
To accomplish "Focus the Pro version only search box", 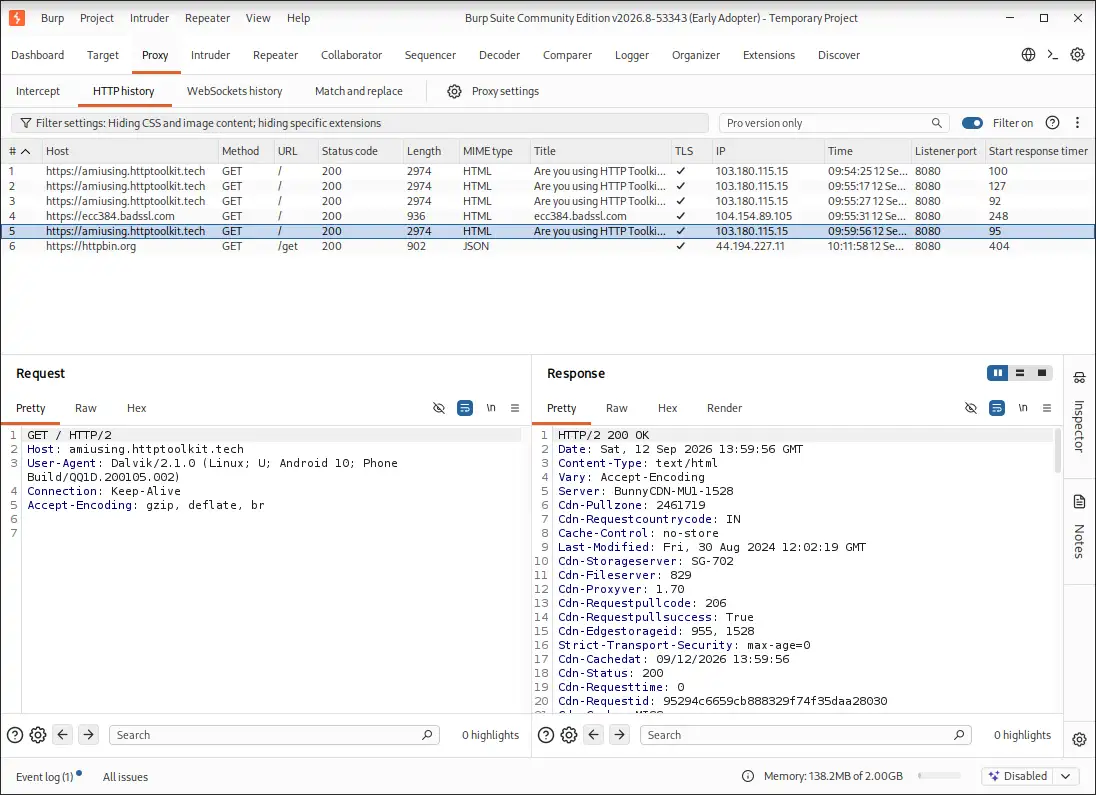I will (834, 123).
